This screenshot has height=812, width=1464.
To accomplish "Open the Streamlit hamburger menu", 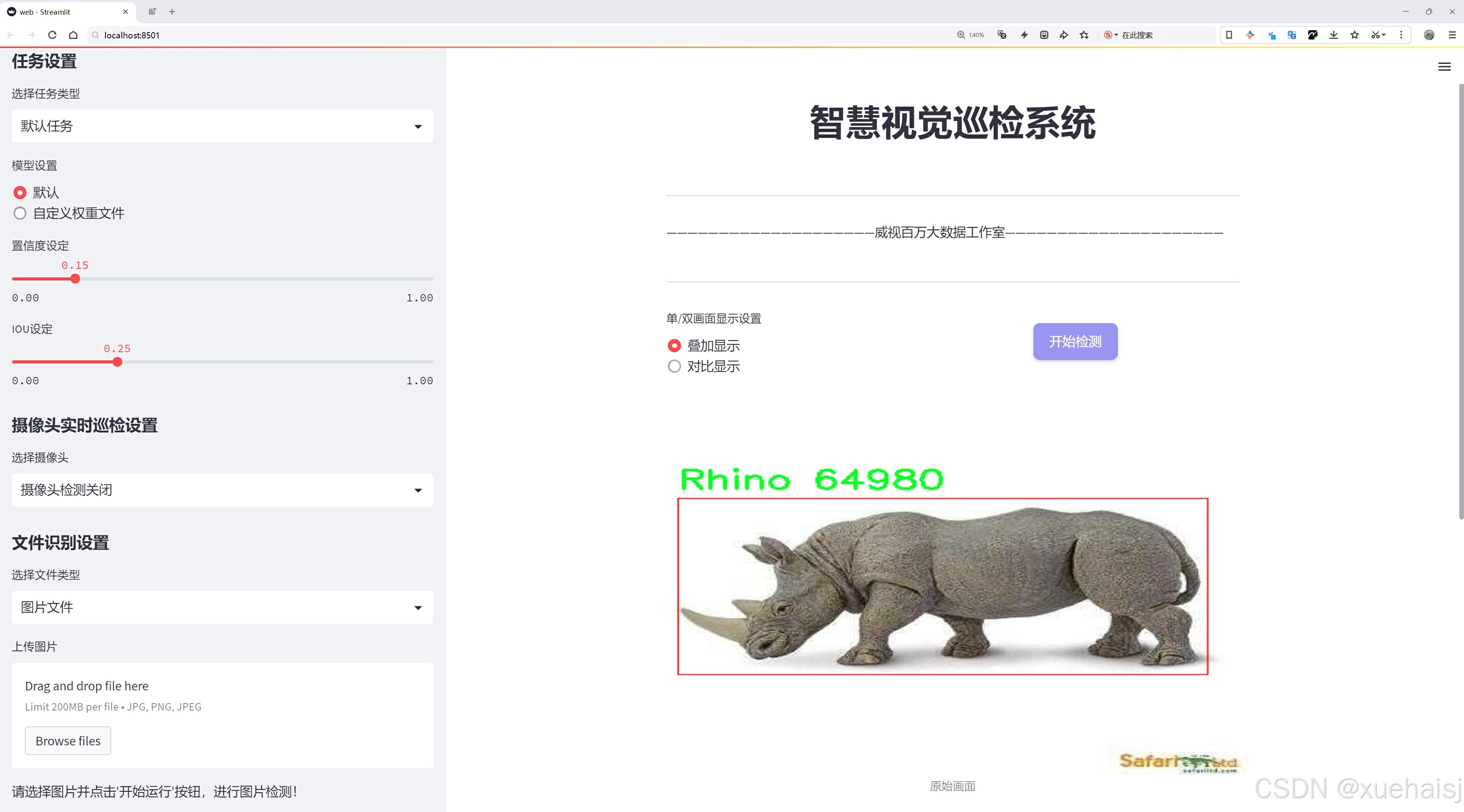I will point(1444,67).
